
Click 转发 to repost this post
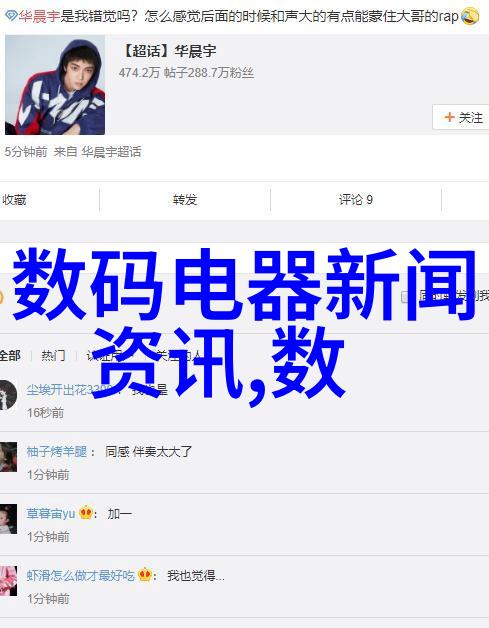click(185, 199)
